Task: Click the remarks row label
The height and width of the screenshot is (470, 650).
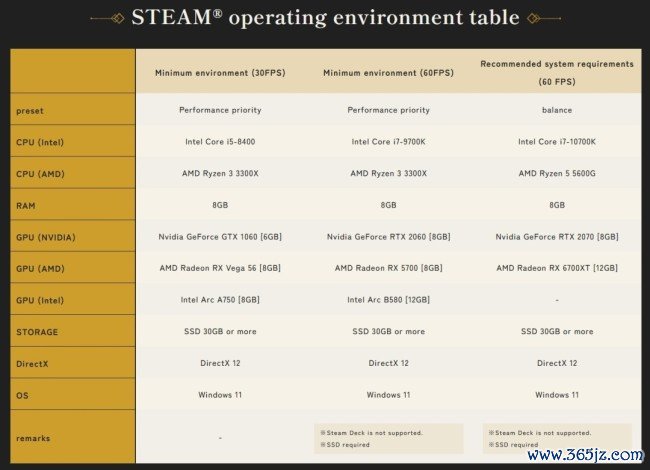Action: coord(33,438)
